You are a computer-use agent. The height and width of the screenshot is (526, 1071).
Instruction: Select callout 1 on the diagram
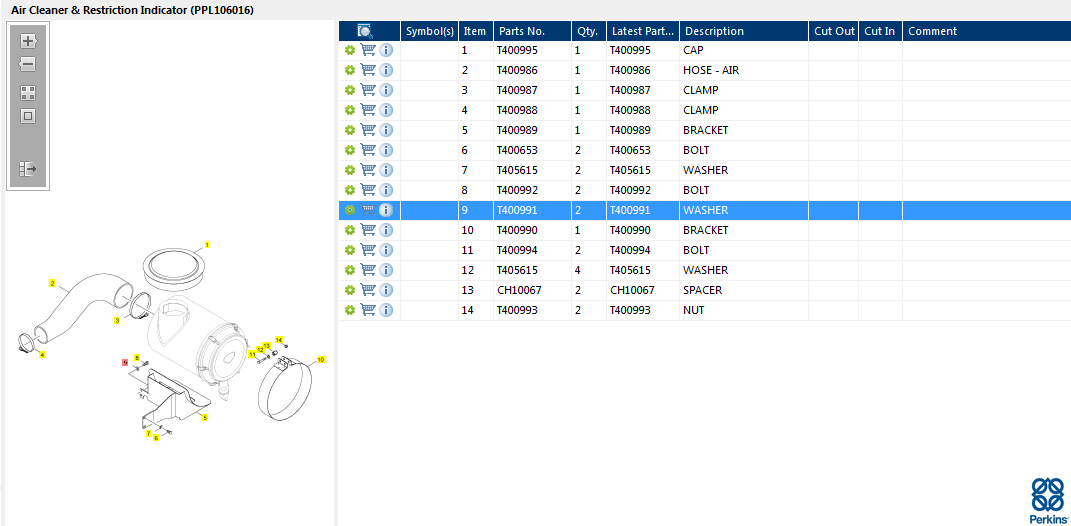coord(207,245)
